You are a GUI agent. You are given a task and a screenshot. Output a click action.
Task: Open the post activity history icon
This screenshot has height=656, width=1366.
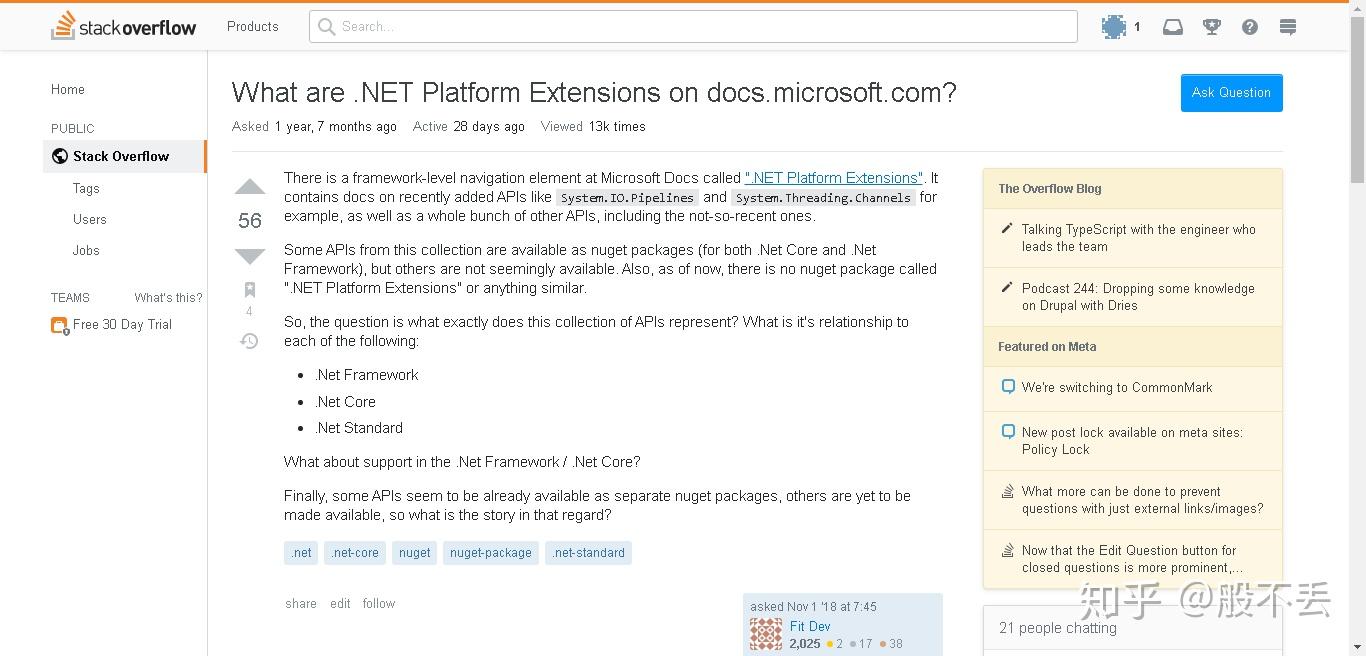[x=250, y=341]
